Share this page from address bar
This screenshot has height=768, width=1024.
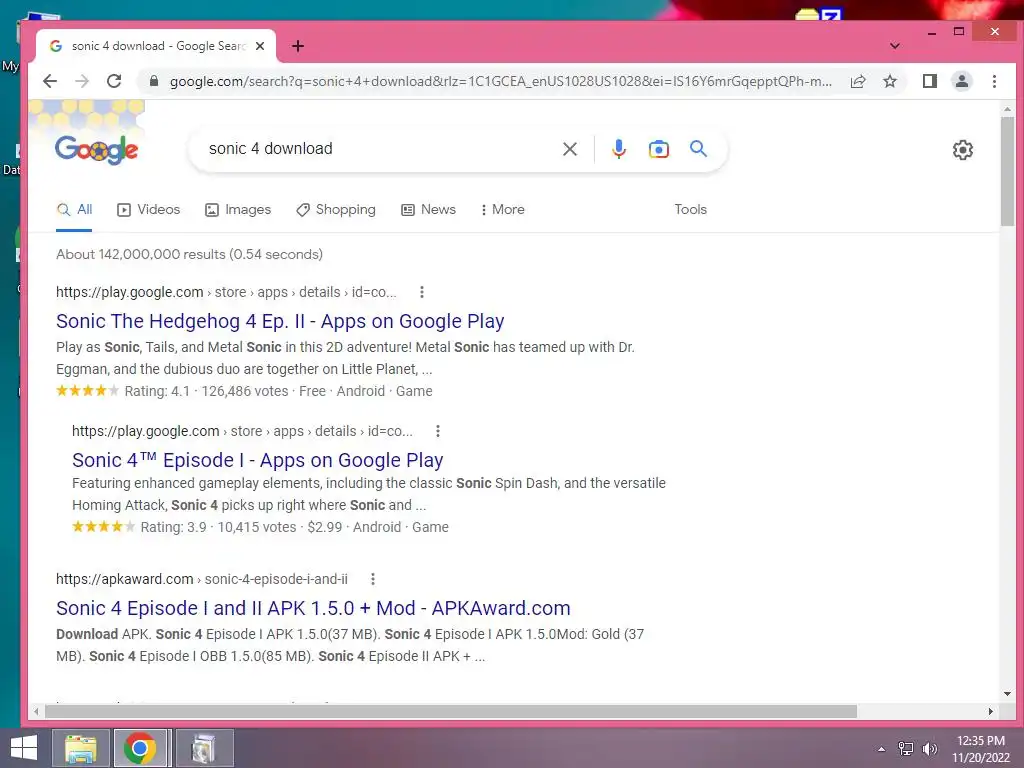pyautogui.click(x=858, y=81)
